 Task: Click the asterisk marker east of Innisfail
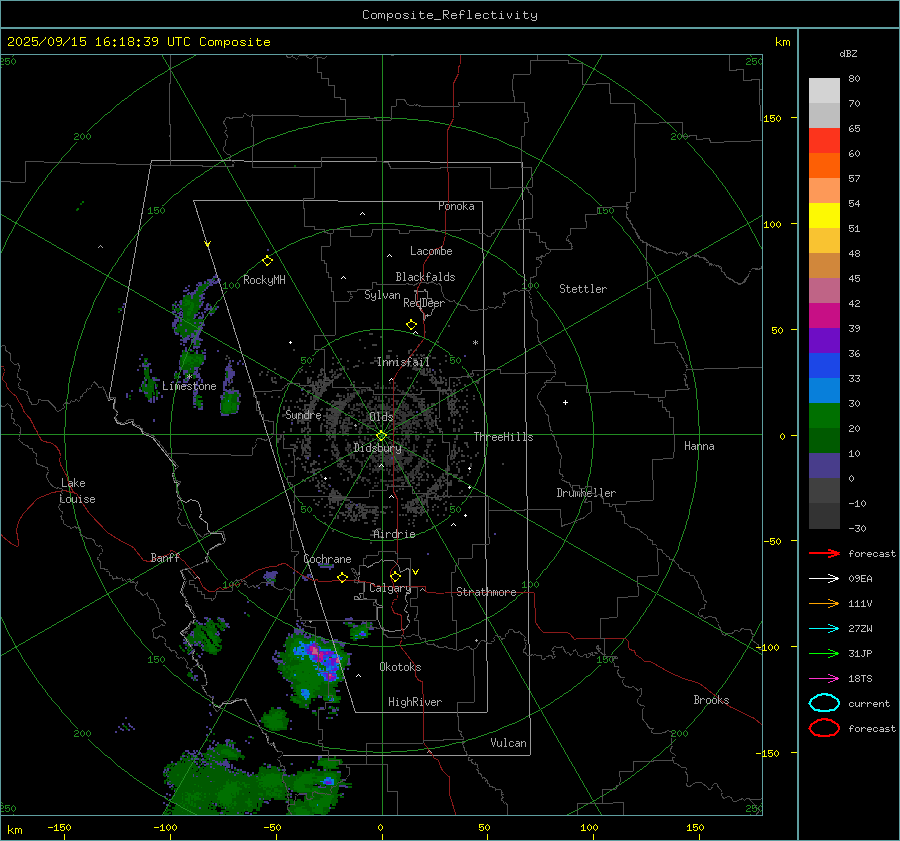coord(475,343)
